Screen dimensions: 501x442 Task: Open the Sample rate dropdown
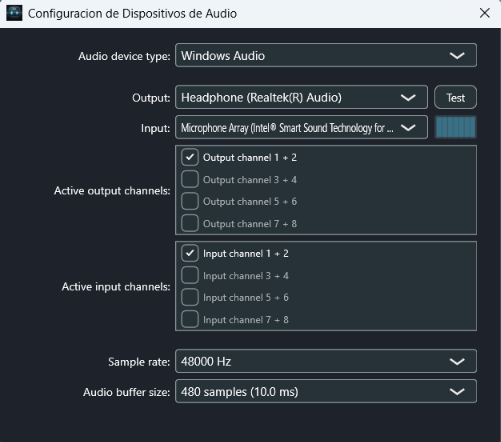[326, 361]
